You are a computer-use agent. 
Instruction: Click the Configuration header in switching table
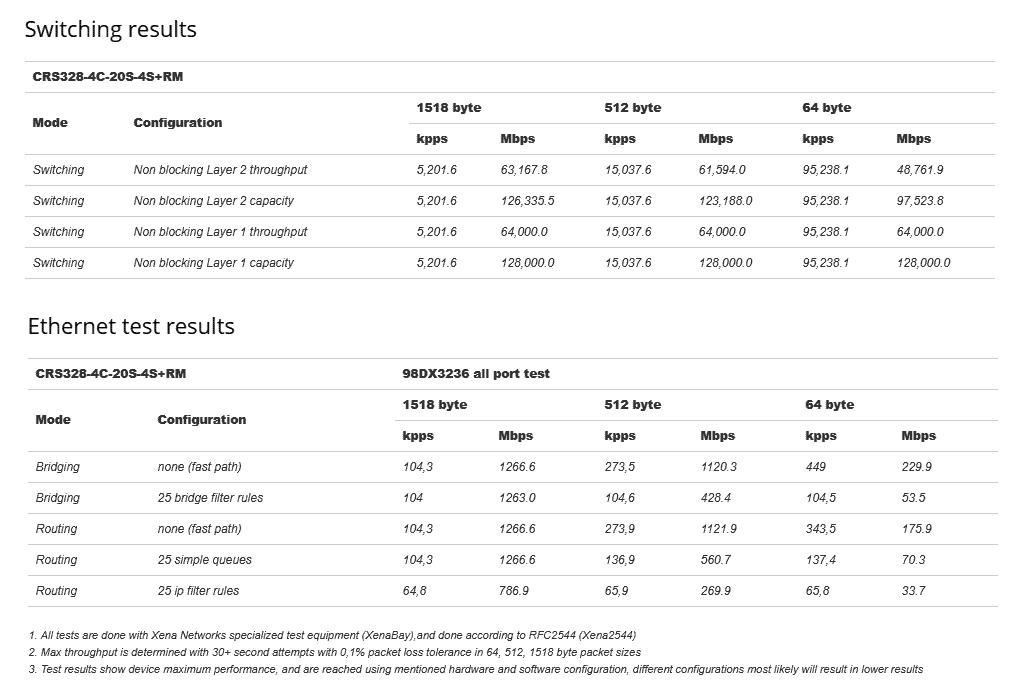click(x=178, y=123)
